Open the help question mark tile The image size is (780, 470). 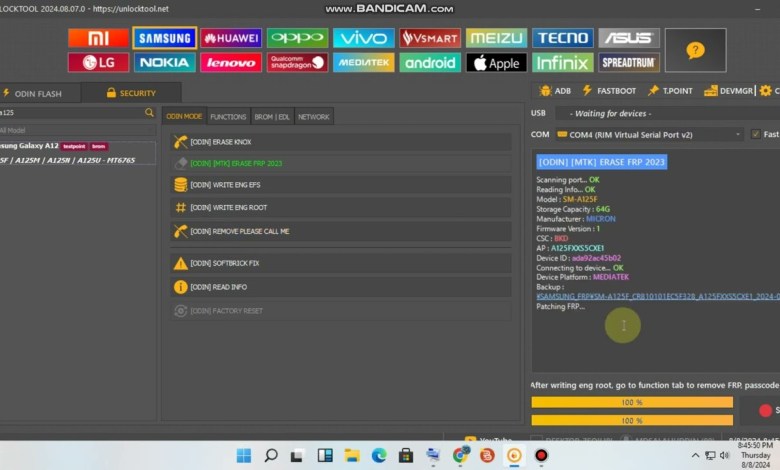click(695, 50)
